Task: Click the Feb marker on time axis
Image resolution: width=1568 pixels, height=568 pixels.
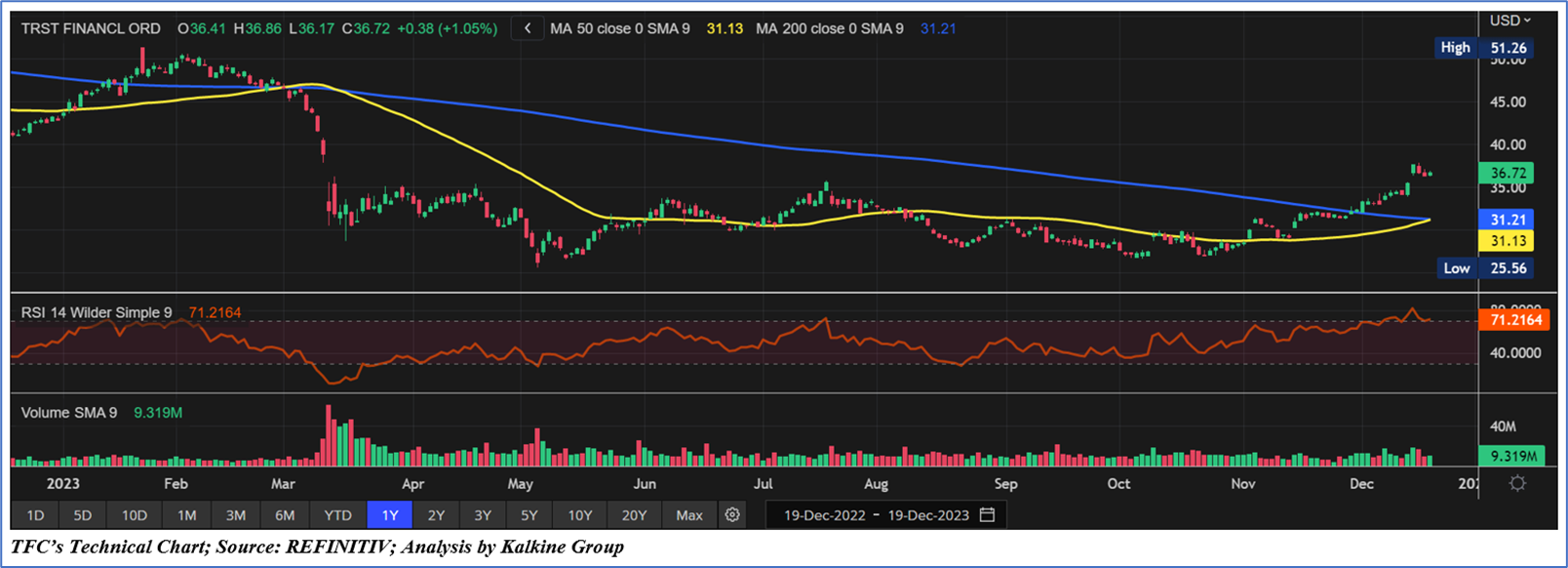Action: [176, 484]
